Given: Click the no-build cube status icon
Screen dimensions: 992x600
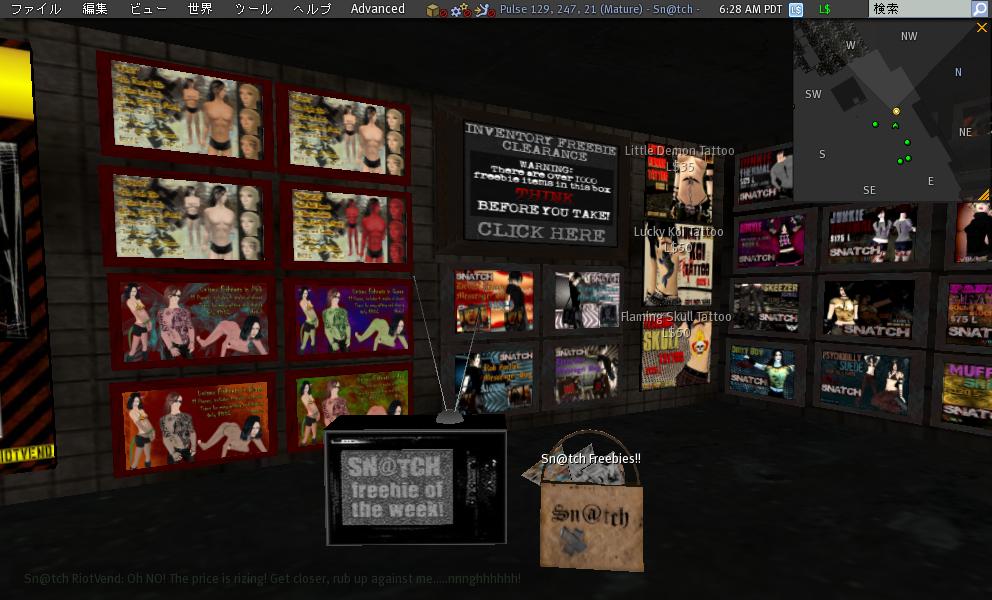Looking at the screenshot, I should click(x=436, y=10).
